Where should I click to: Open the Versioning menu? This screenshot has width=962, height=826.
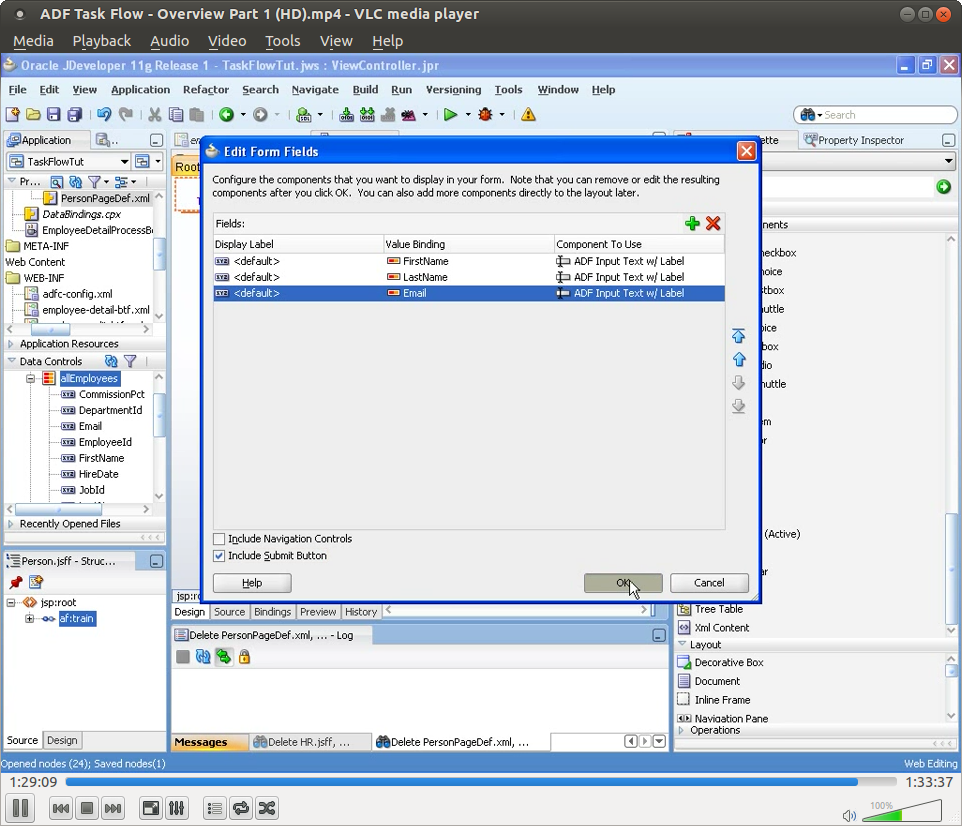[453, 89]
